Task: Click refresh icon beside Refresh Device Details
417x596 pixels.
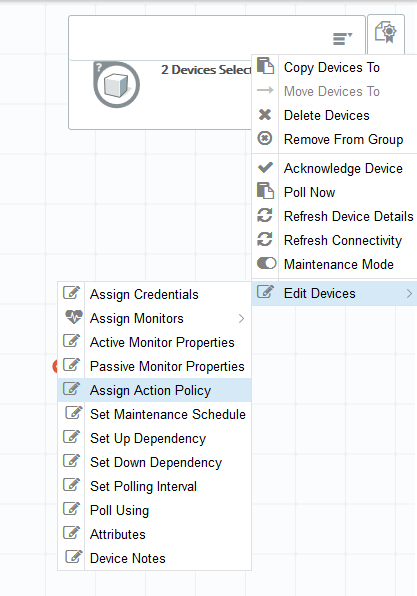Action: coord(265,215)
